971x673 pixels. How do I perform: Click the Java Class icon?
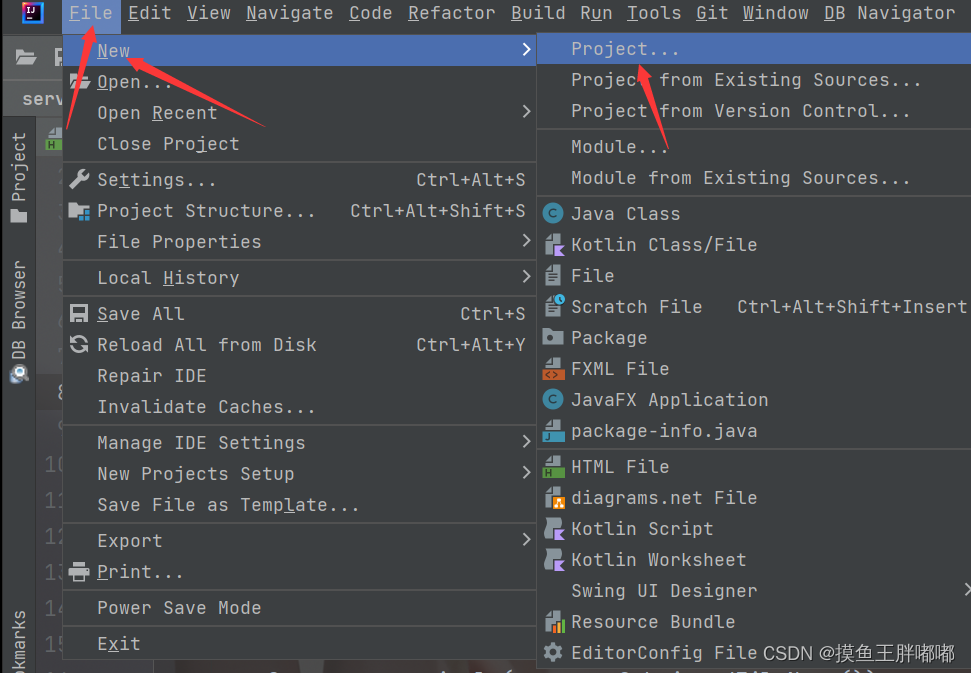point(553,214)
